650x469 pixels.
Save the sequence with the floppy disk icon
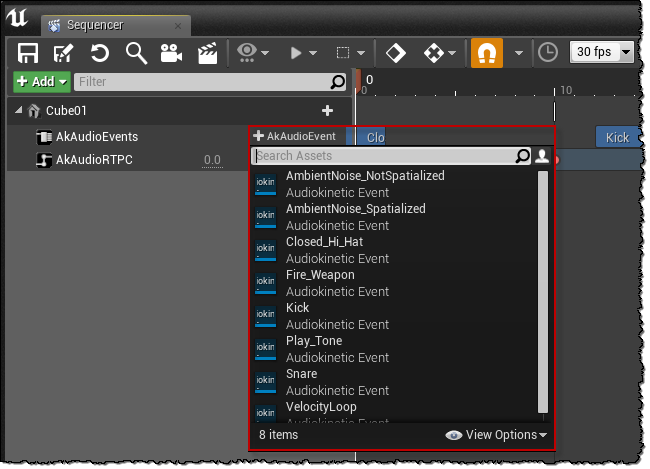28,53
